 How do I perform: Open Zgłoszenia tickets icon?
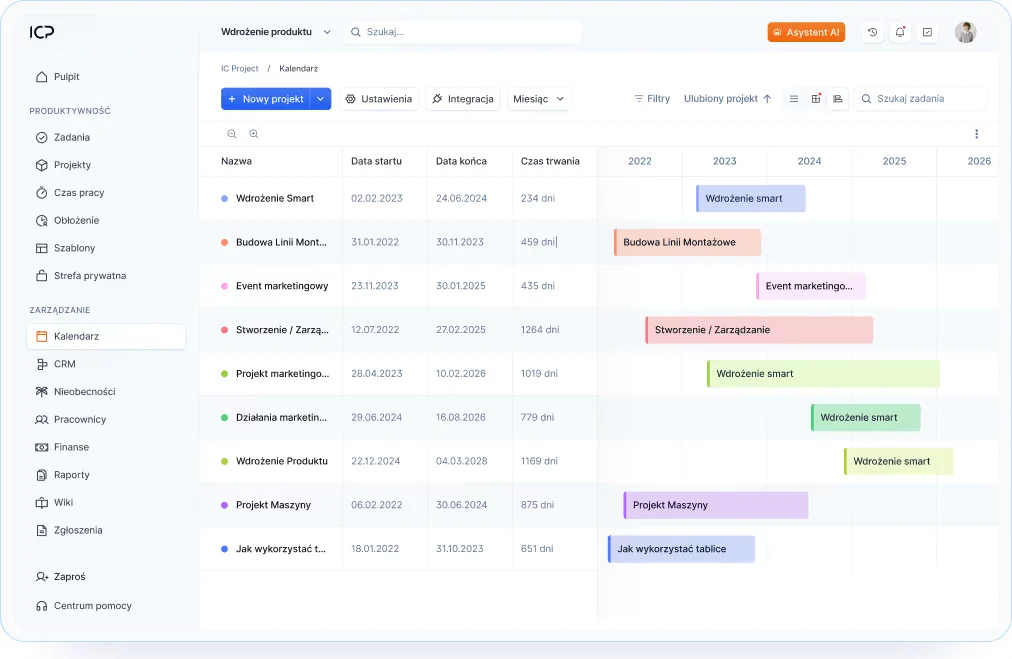pos(42,531)
